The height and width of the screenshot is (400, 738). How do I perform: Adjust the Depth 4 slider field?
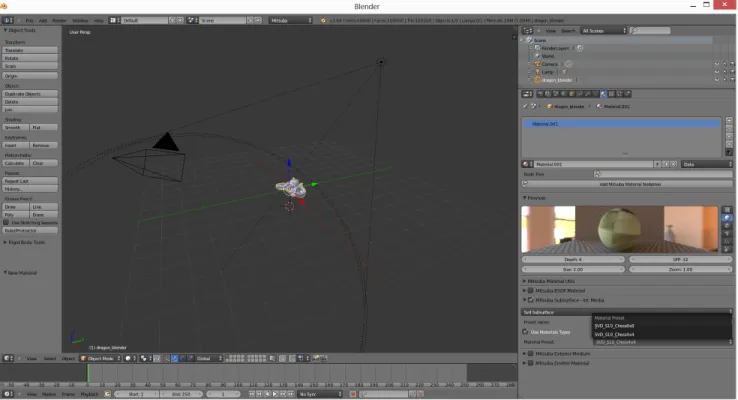[x=573, y=259]
